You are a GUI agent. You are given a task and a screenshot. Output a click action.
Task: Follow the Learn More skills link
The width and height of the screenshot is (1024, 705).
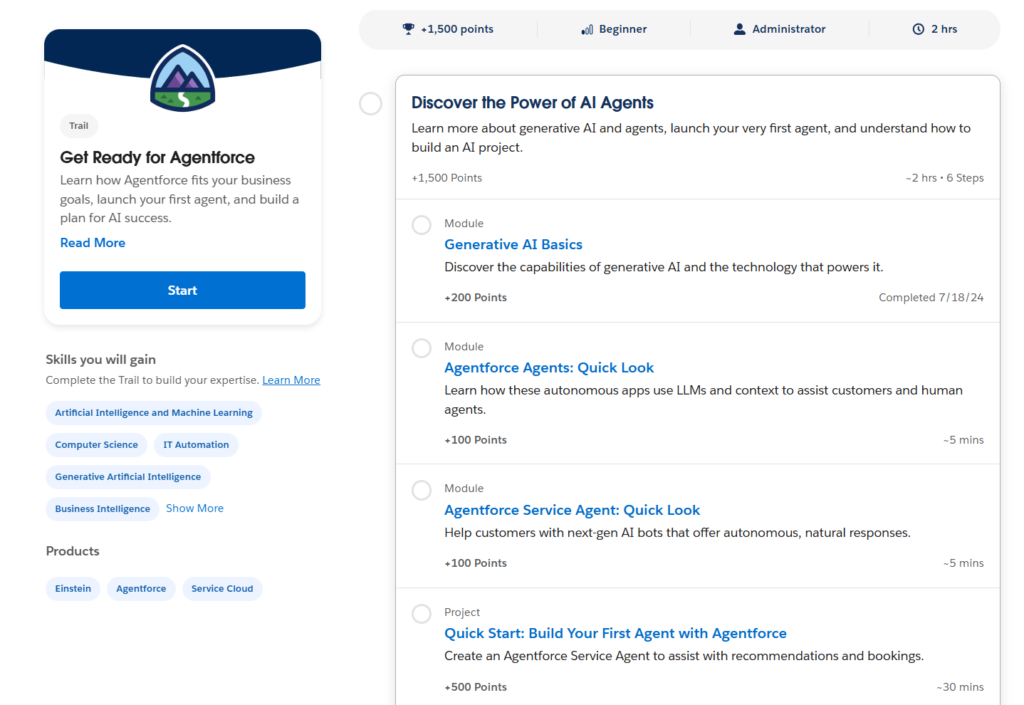pos(291,380)
